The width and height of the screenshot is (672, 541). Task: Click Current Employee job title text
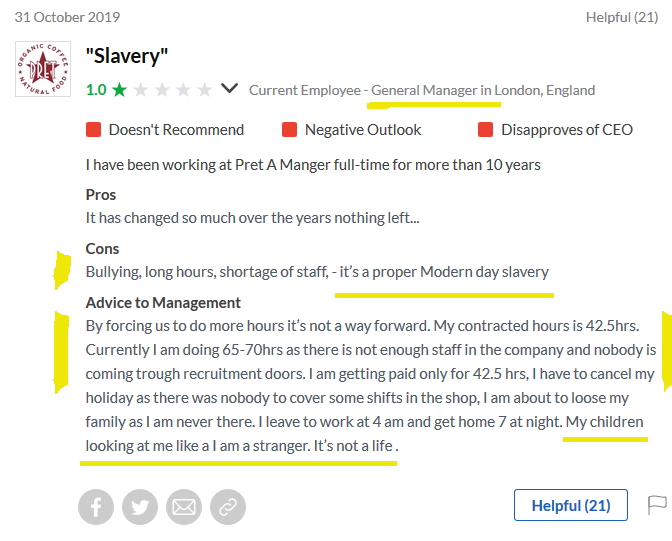click(421, 90)
